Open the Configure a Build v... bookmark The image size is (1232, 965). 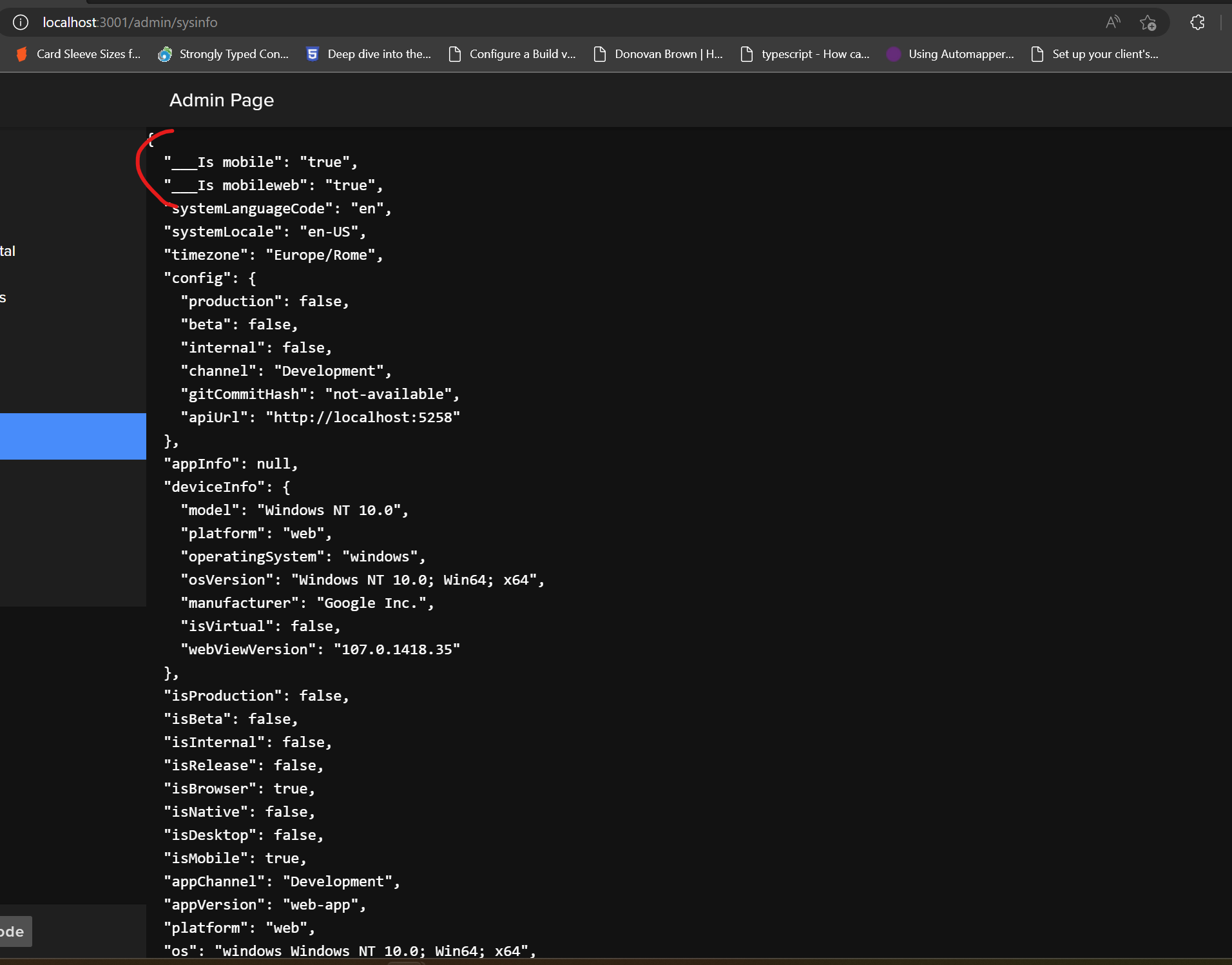(x=512, y=54)
